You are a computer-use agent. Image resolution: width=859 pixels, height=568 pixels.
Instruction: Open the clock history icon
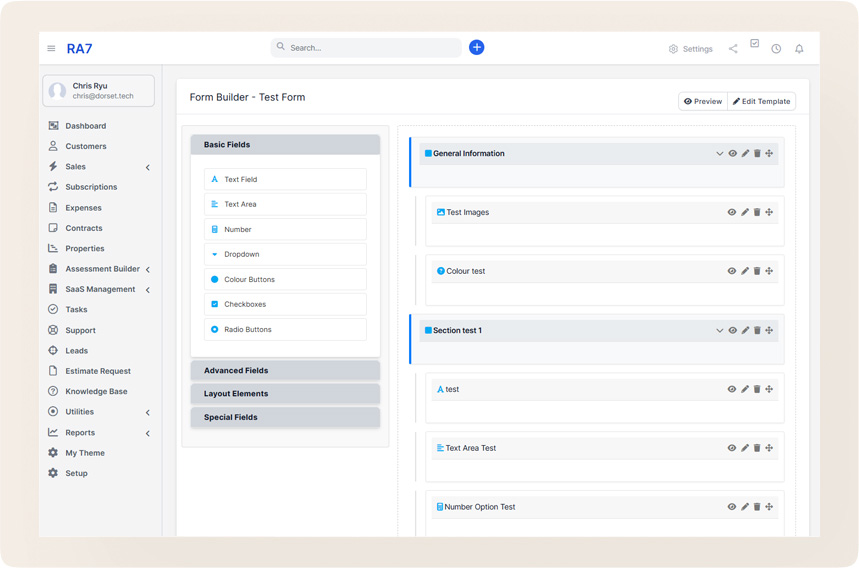(x=776, y=49)
